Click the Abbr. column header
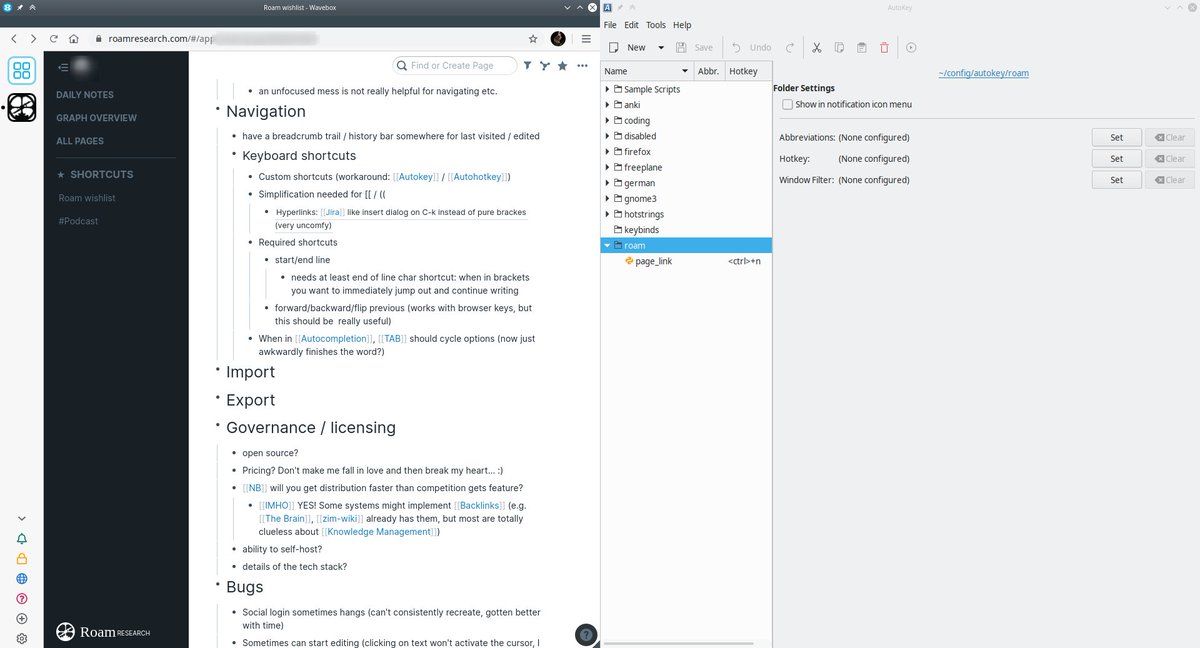Image resolution: width=1200 pixels, height=648 pixels. click(709, 71)
